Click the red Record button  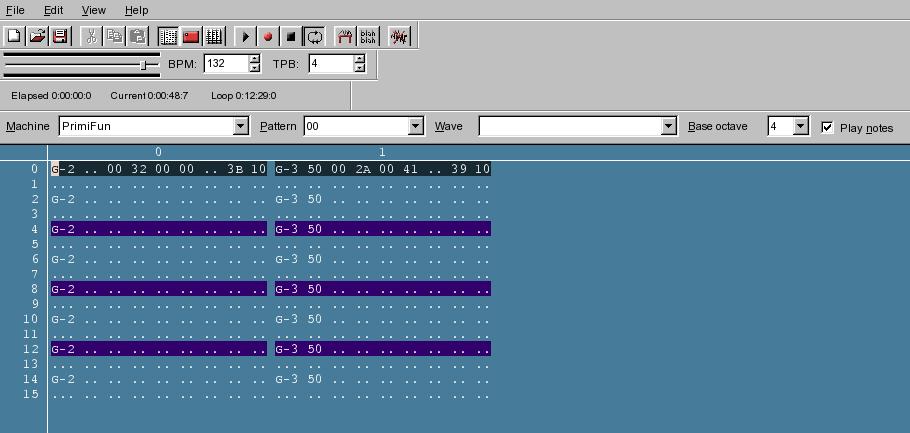tap(268, 37)
